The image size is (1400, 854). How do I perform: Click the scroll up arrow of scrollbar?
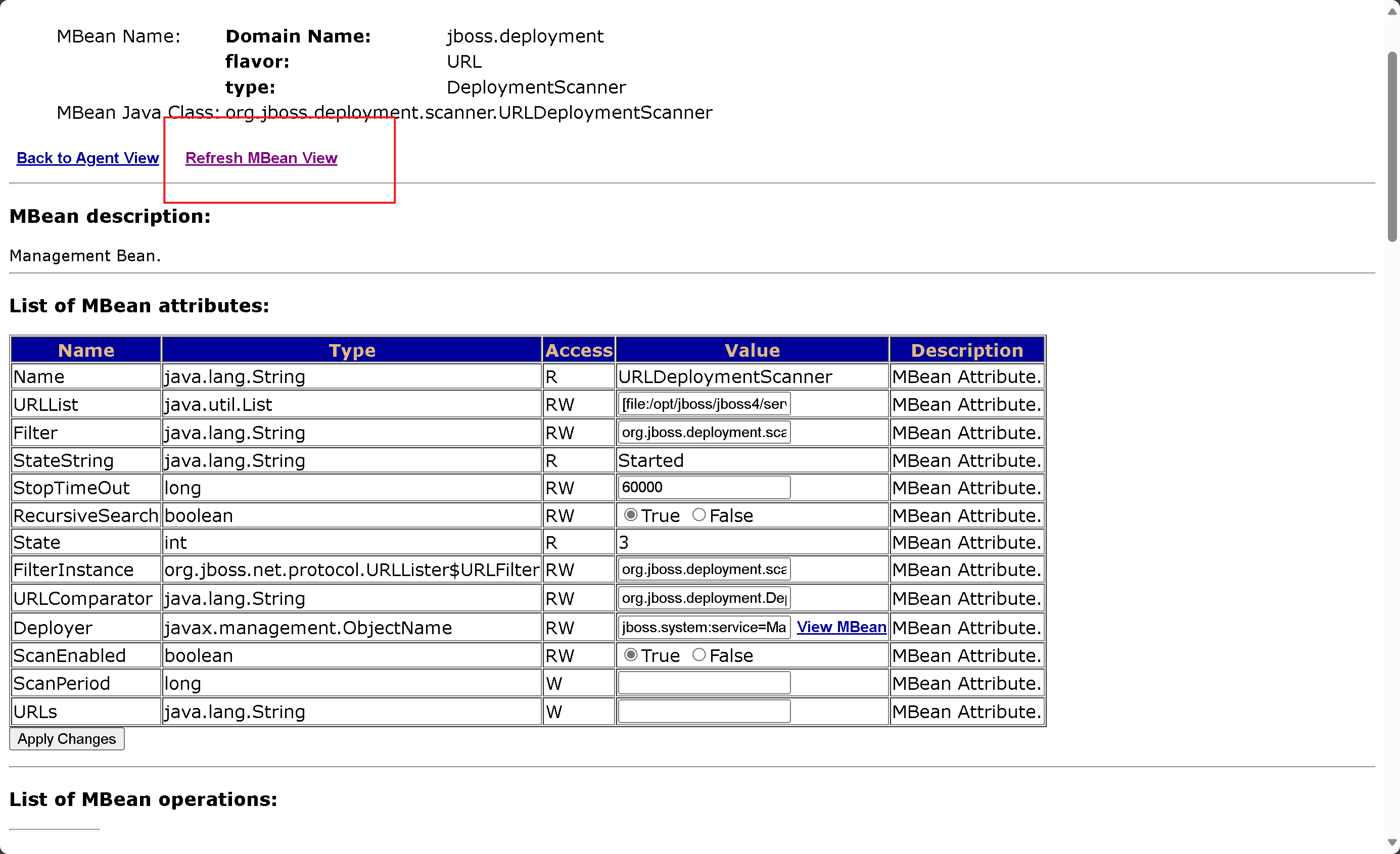(x=1391, y=11)
